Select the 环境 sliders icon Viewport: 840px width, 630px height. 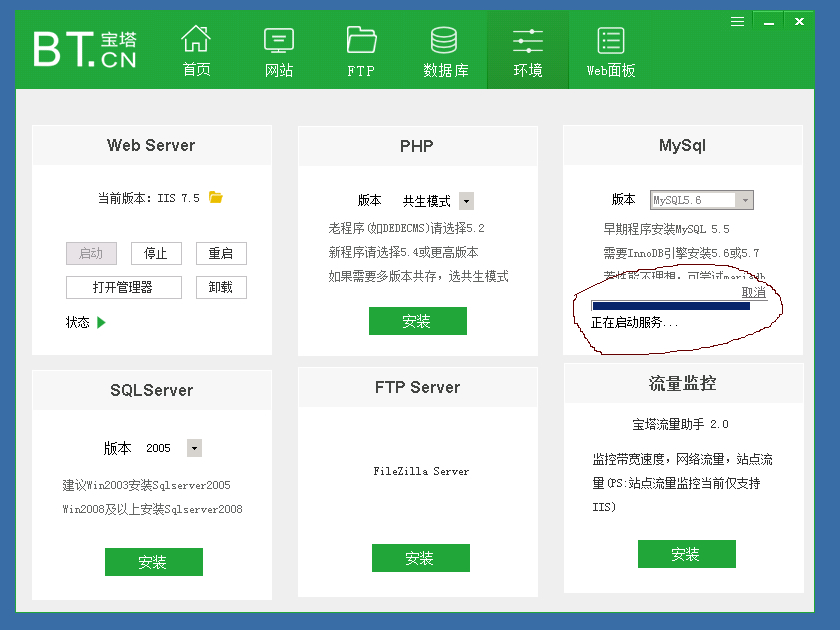pyautogui.click(x=528, y=41)
